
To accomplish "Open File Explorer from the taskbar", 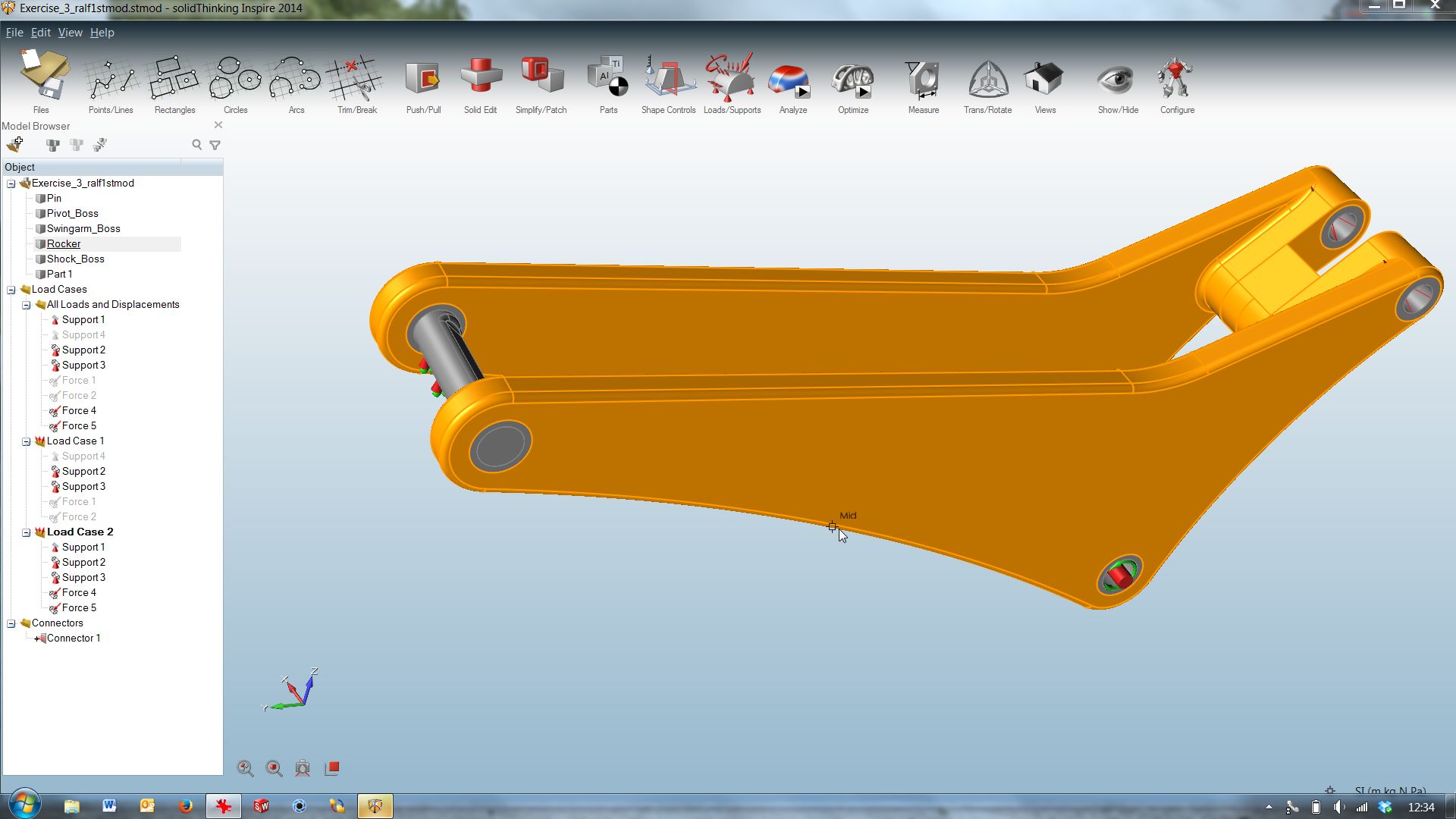I will point(72,806).
